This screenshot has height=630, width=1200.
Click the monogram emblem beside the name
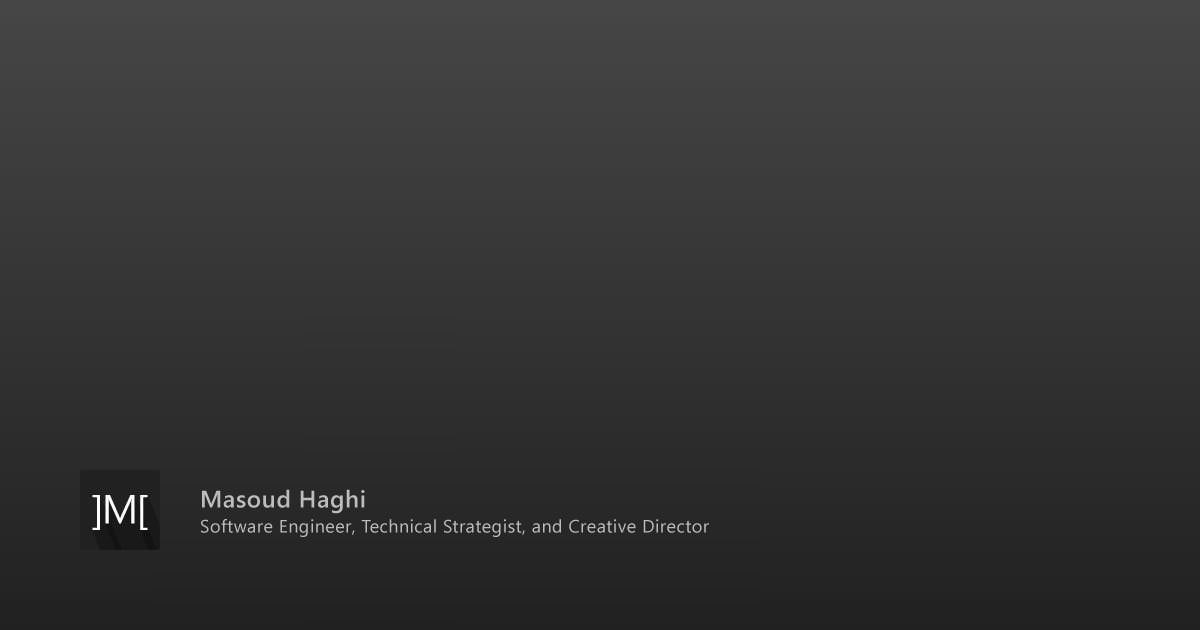point(120,510)
